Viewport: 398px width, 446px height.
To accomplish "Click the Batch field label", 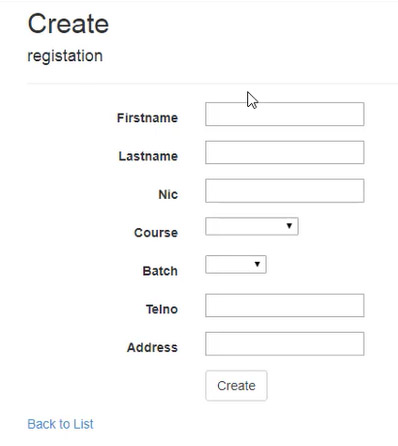I will click(160, 271).
